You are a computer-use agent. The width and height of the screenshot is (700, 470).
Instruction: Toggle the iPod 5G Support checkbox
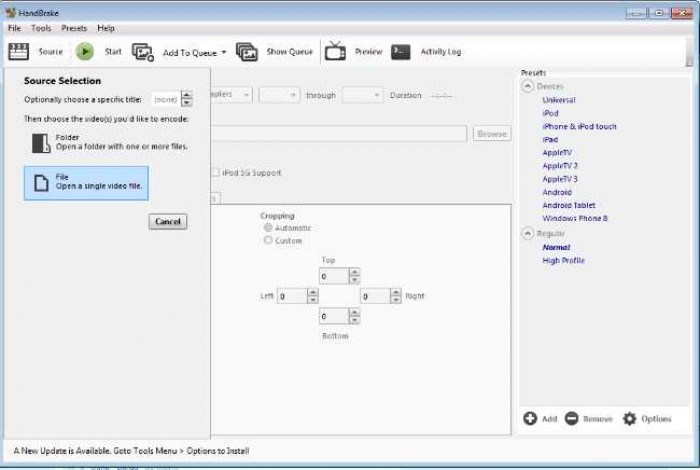pos(215,173)
